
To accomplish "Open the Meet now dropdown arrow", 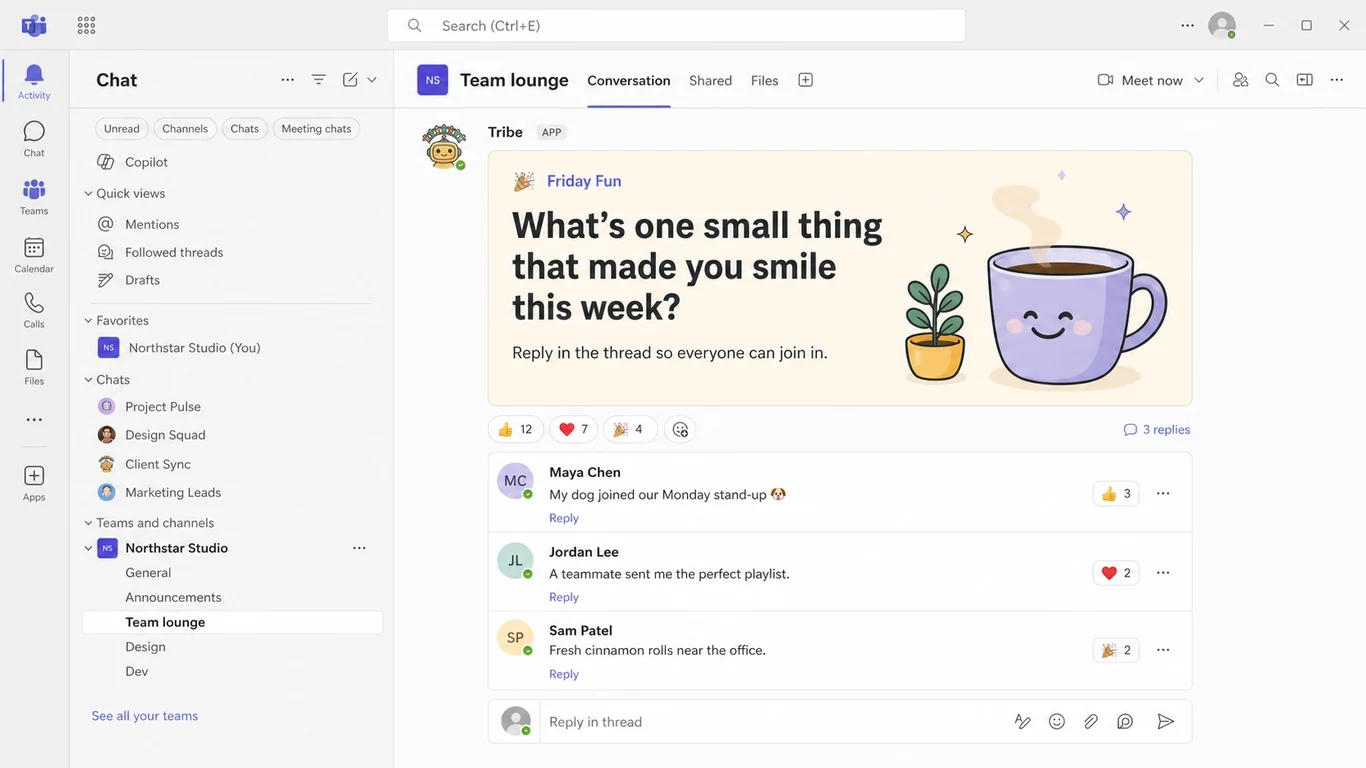I will point(1199,80).
